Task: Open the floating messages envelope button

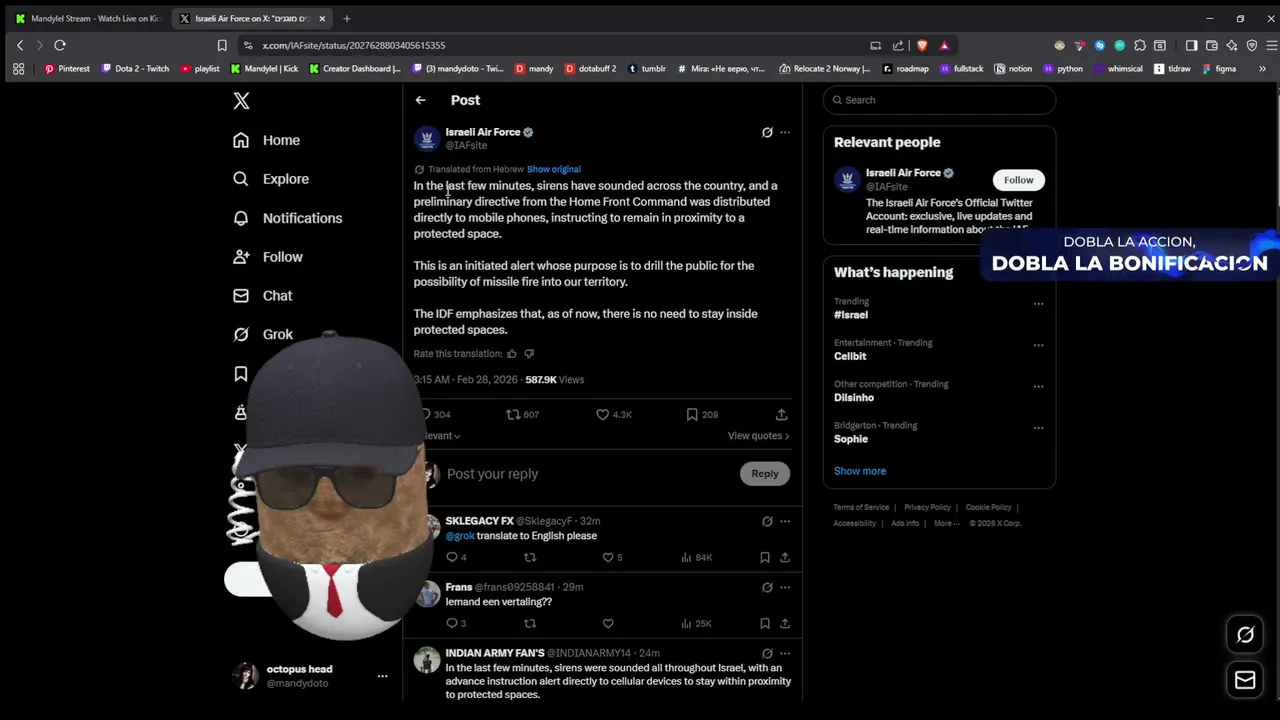Action: [x=1245, y=680]
